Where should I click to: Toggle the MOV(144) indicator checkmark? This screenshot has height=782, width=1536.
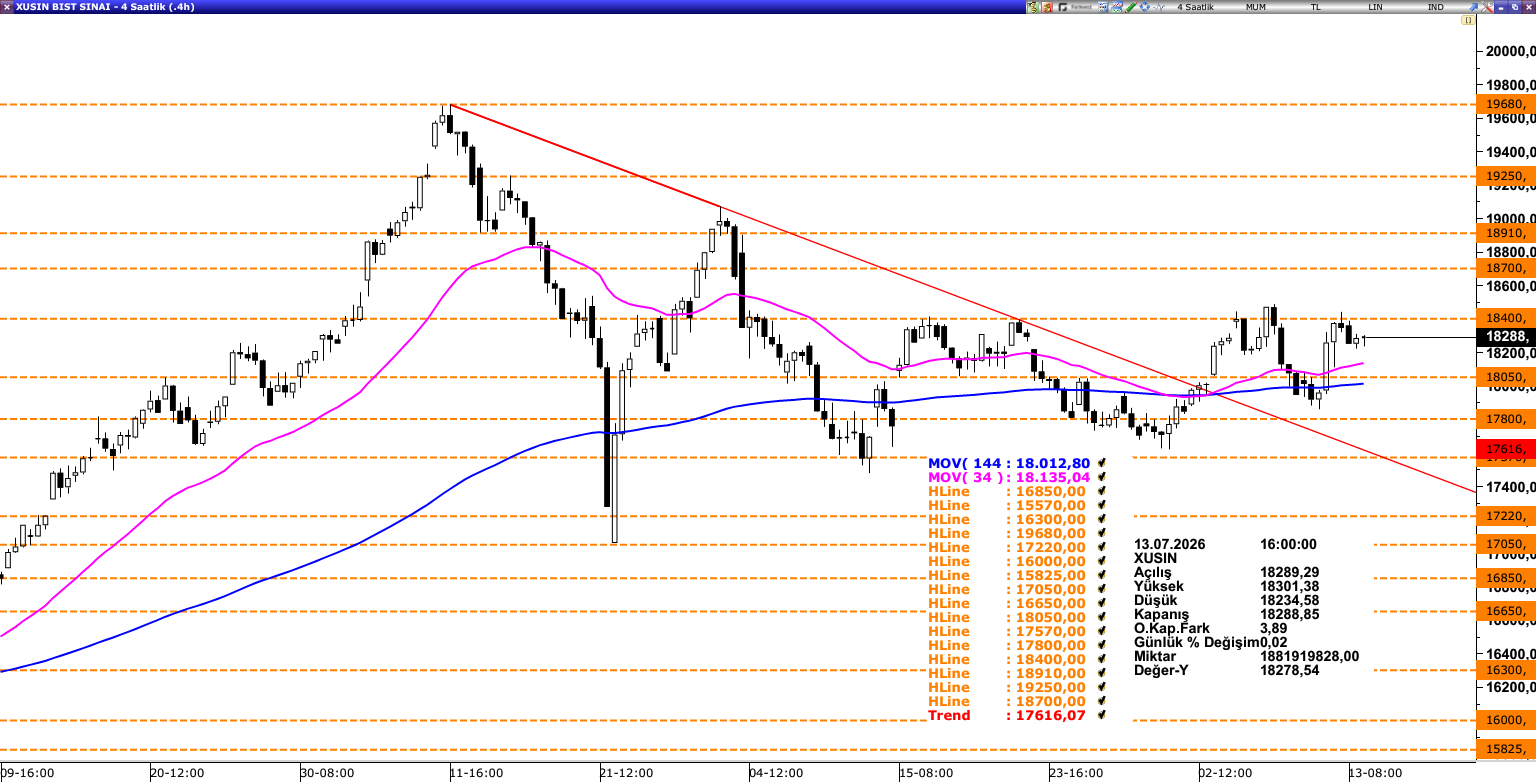(1101, 463)
